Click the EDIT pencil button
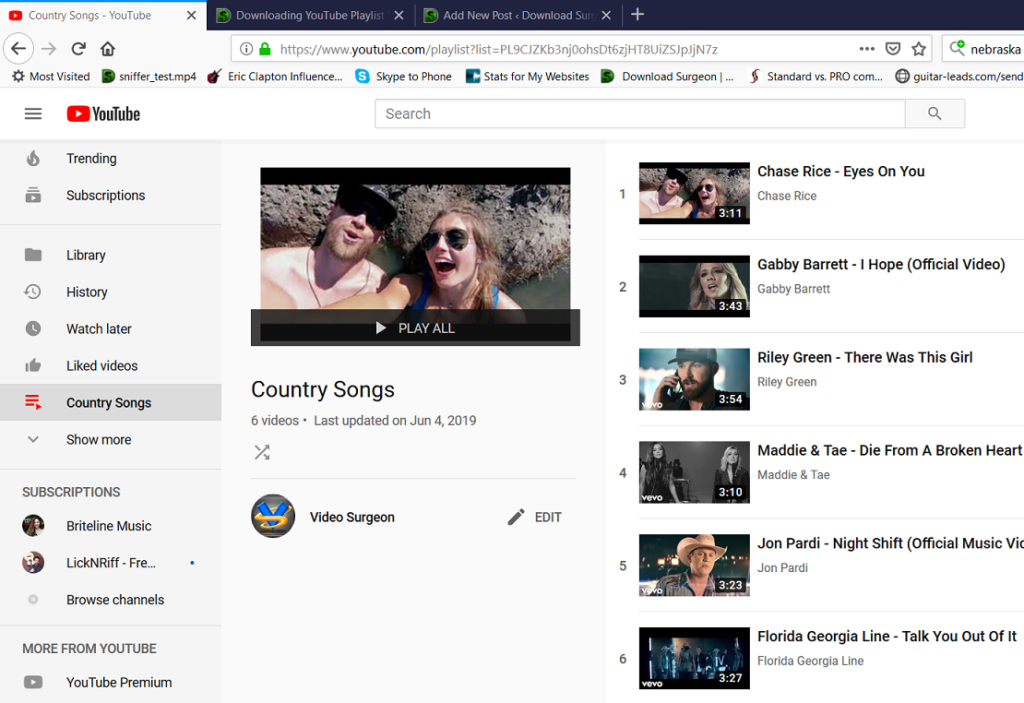Screen dimensions: 1024x703 [x=534, y=517]
